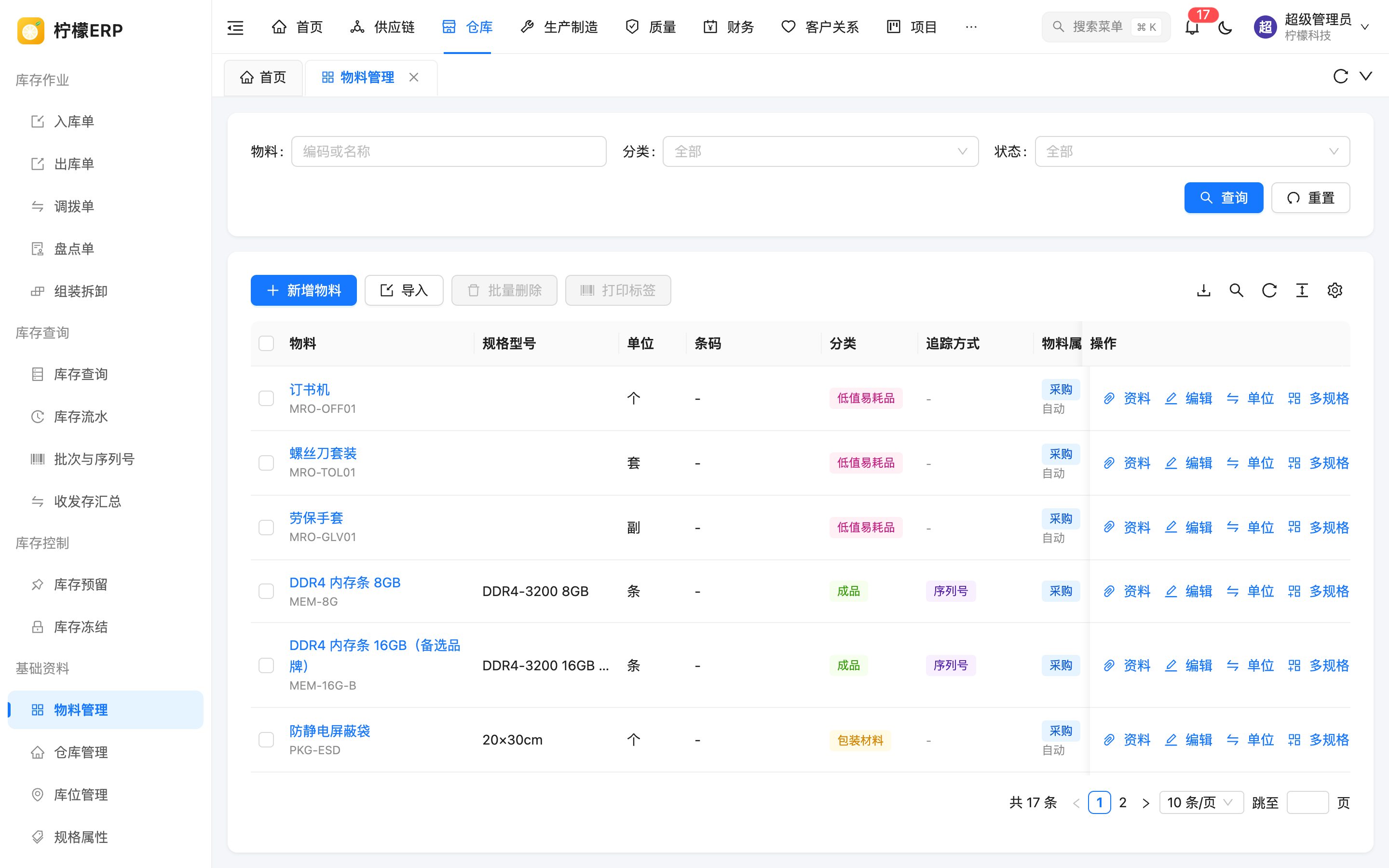Open the 财务 top menu
Screen dimensions: 1389x868
tap(728, 27)
